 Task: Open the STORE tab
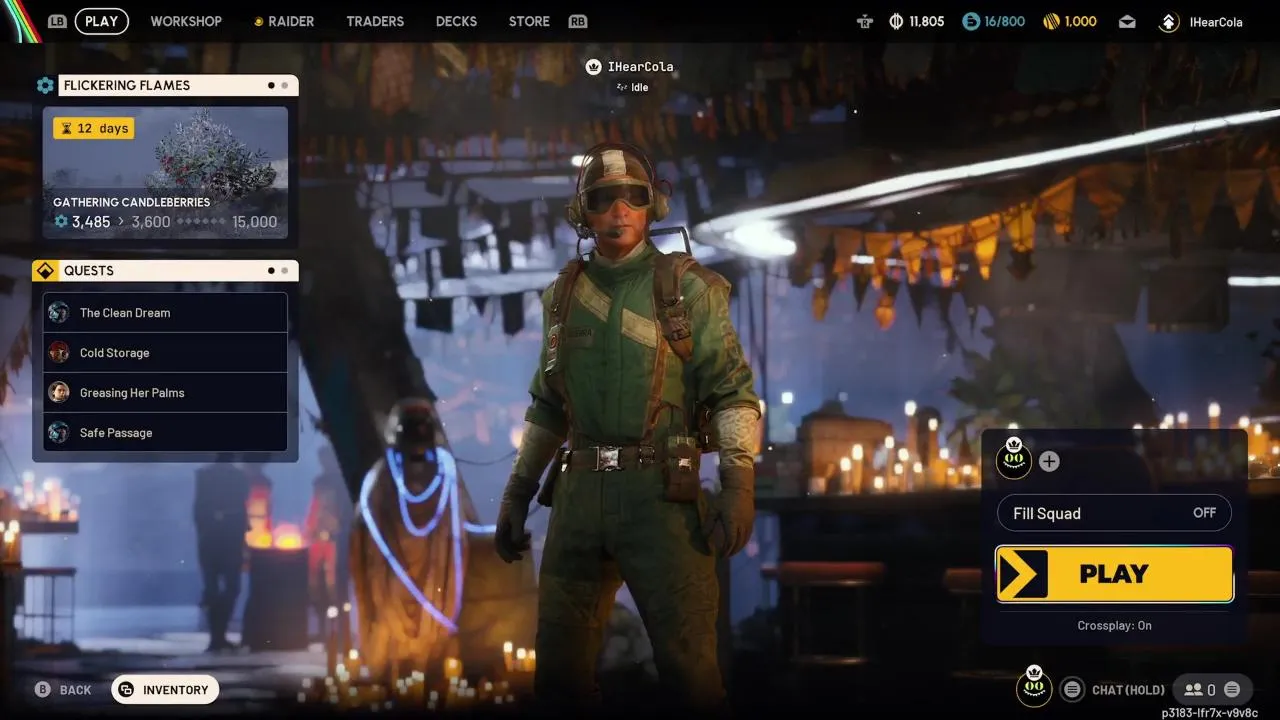click(529, 21)
